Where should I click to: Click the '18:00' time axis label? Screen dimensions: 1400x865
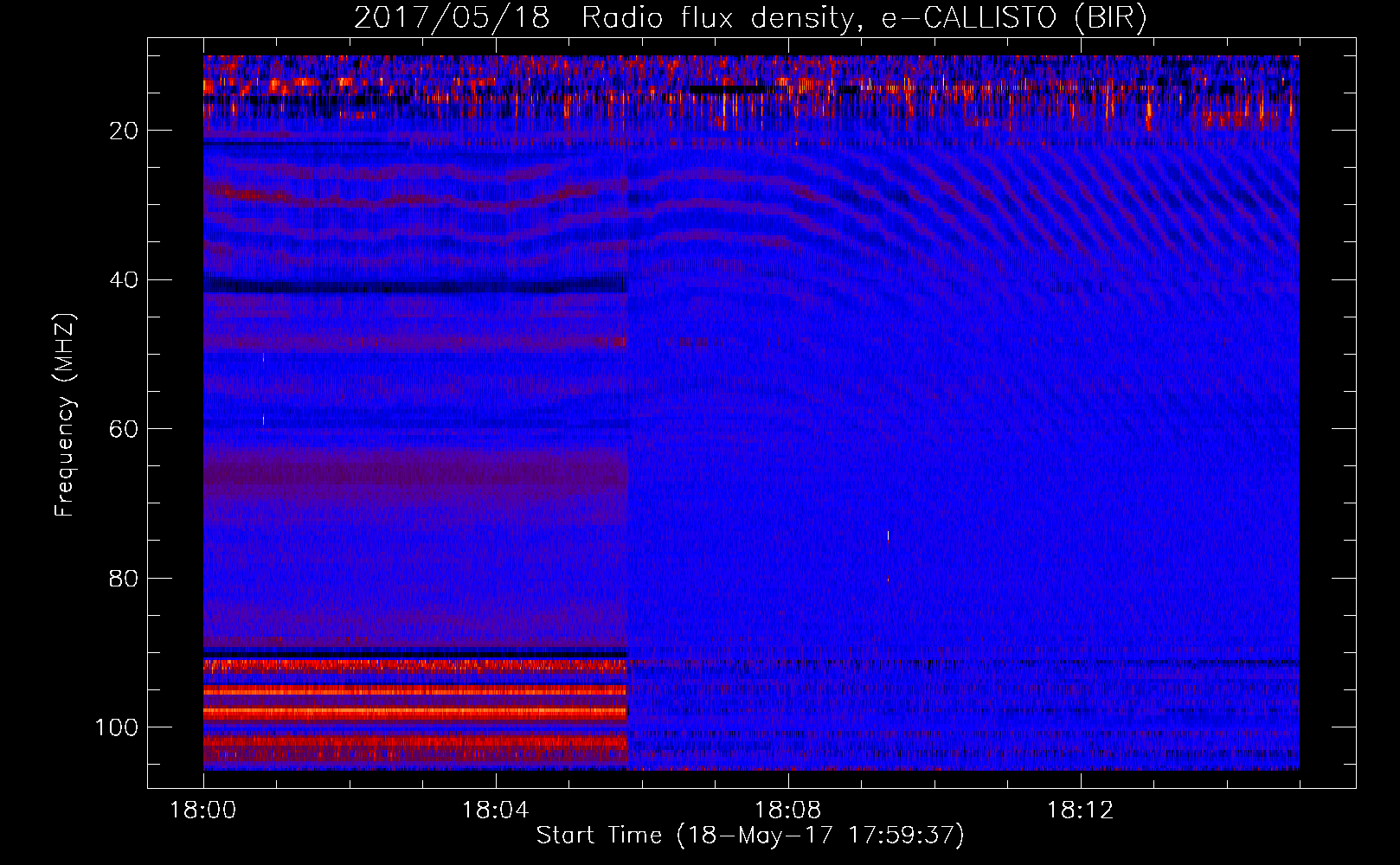203,811
